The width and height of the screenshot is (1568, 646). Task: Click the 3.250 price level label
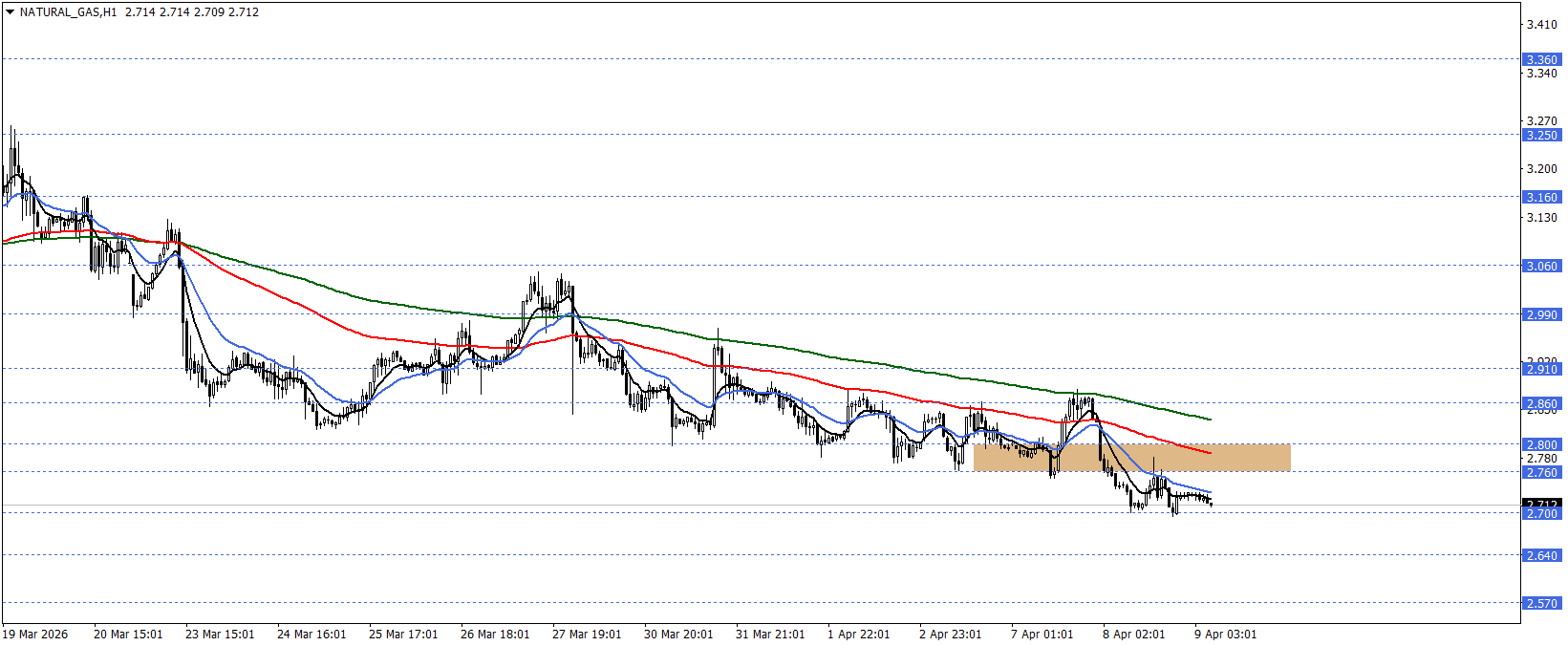1540,135
